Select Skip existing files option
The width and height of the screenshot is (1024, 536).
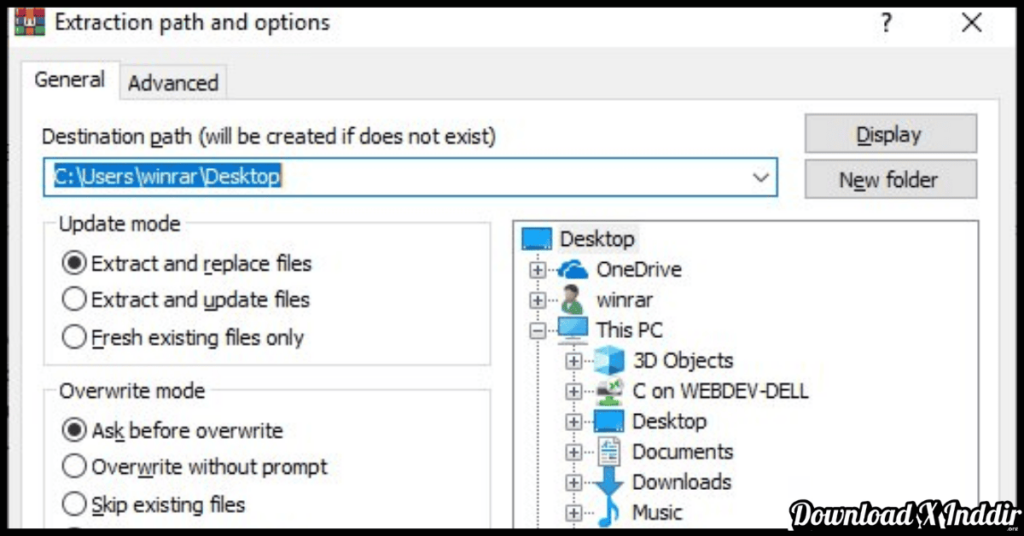[x=74, y=503]
